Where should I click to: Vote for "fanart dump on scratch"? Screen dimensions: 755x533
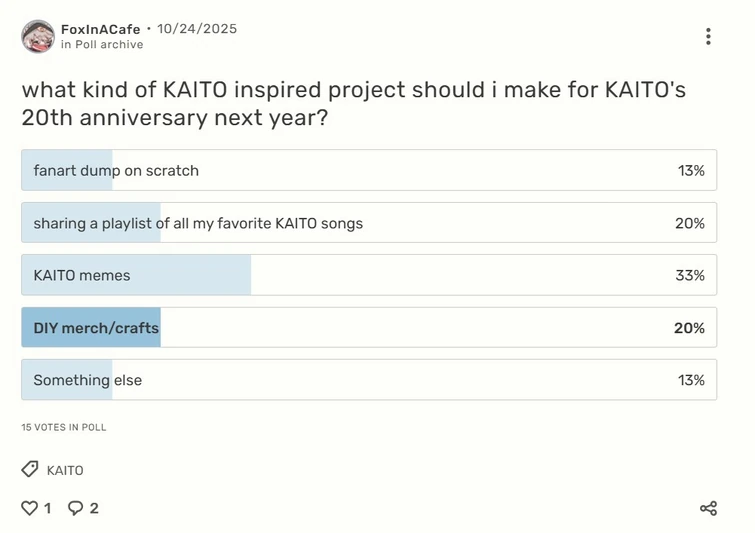(368, 170)
